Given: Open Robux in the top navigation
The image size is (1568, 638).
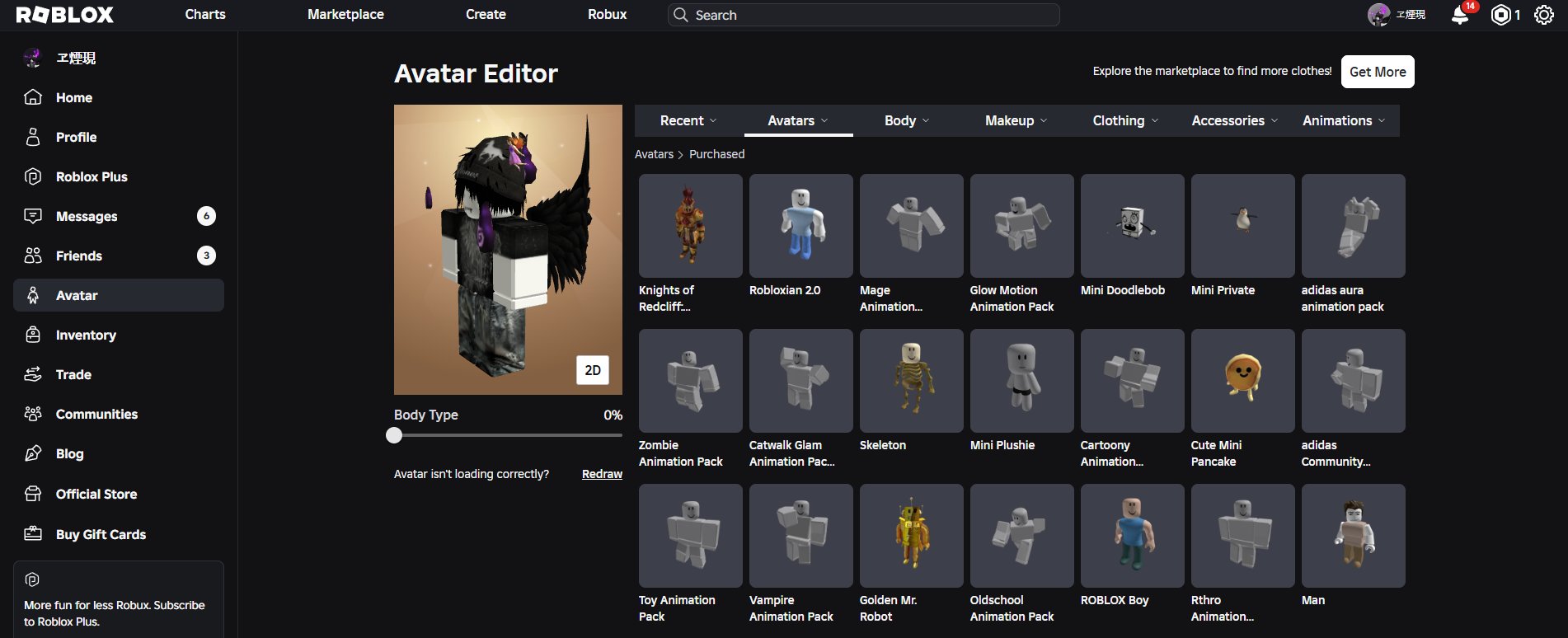Looking at the screenshot, I should click(608, 15).
